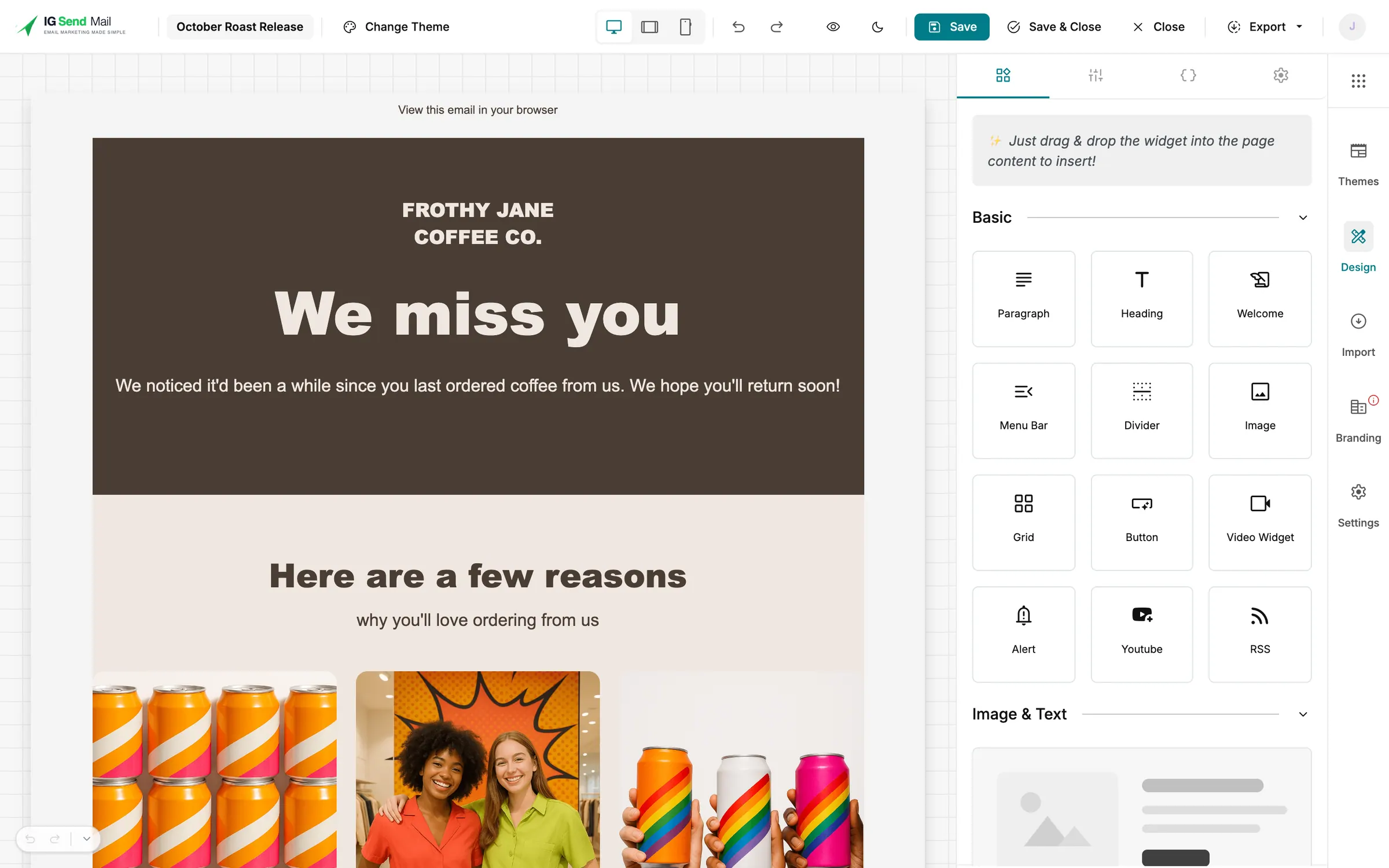Switch to mobile preview mode

[x=685, y=27]
